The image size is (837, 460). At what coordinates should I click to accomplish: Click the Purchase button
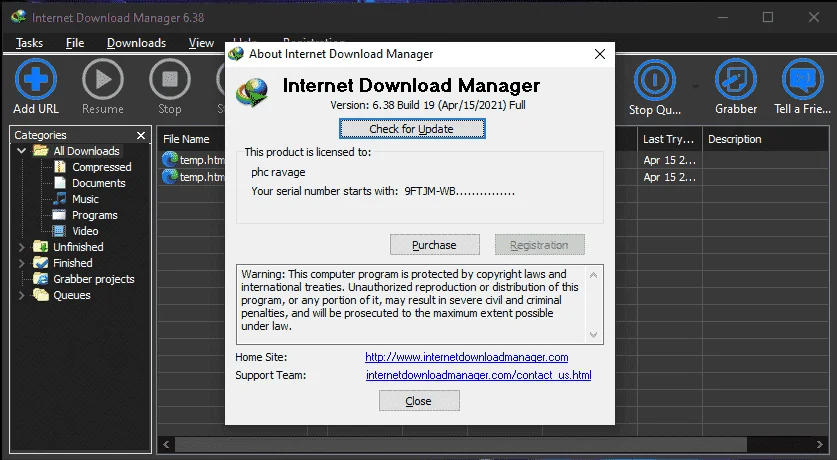pos(435,245)
